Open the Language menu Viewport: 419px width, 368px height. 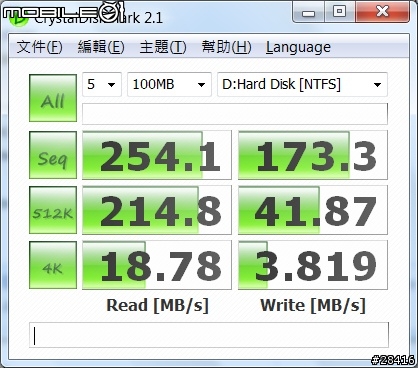[298, 47]
